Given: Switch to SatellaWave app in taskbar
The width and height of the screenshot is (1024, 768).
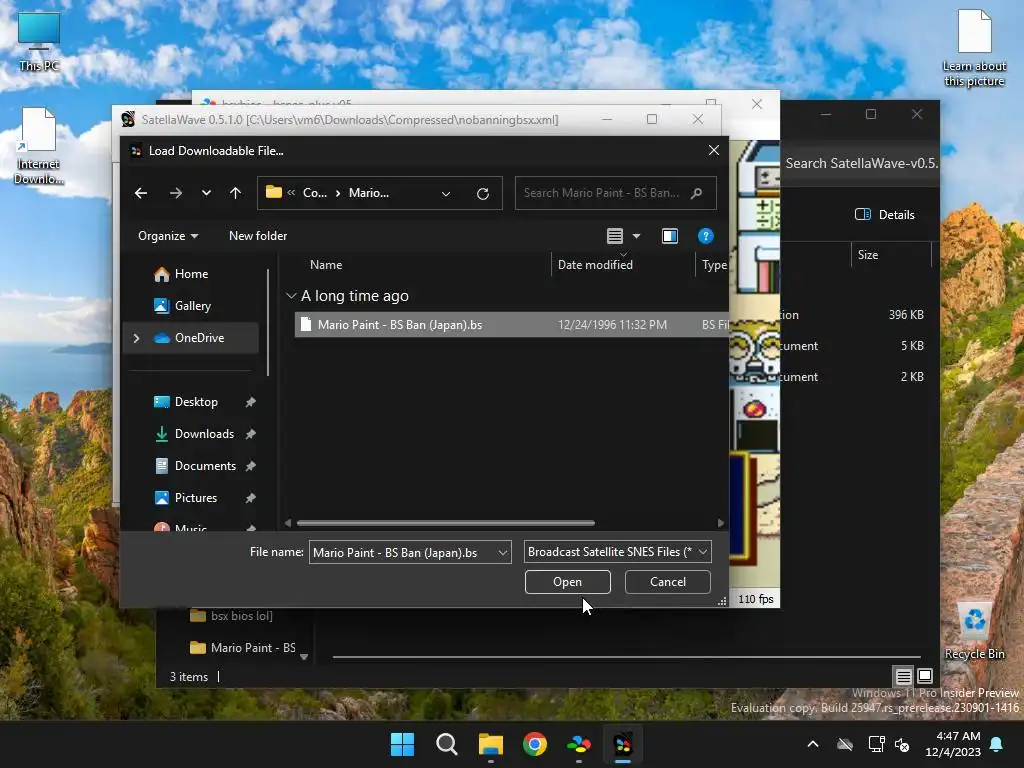Looking at the screenshot, I should [622, 744].
